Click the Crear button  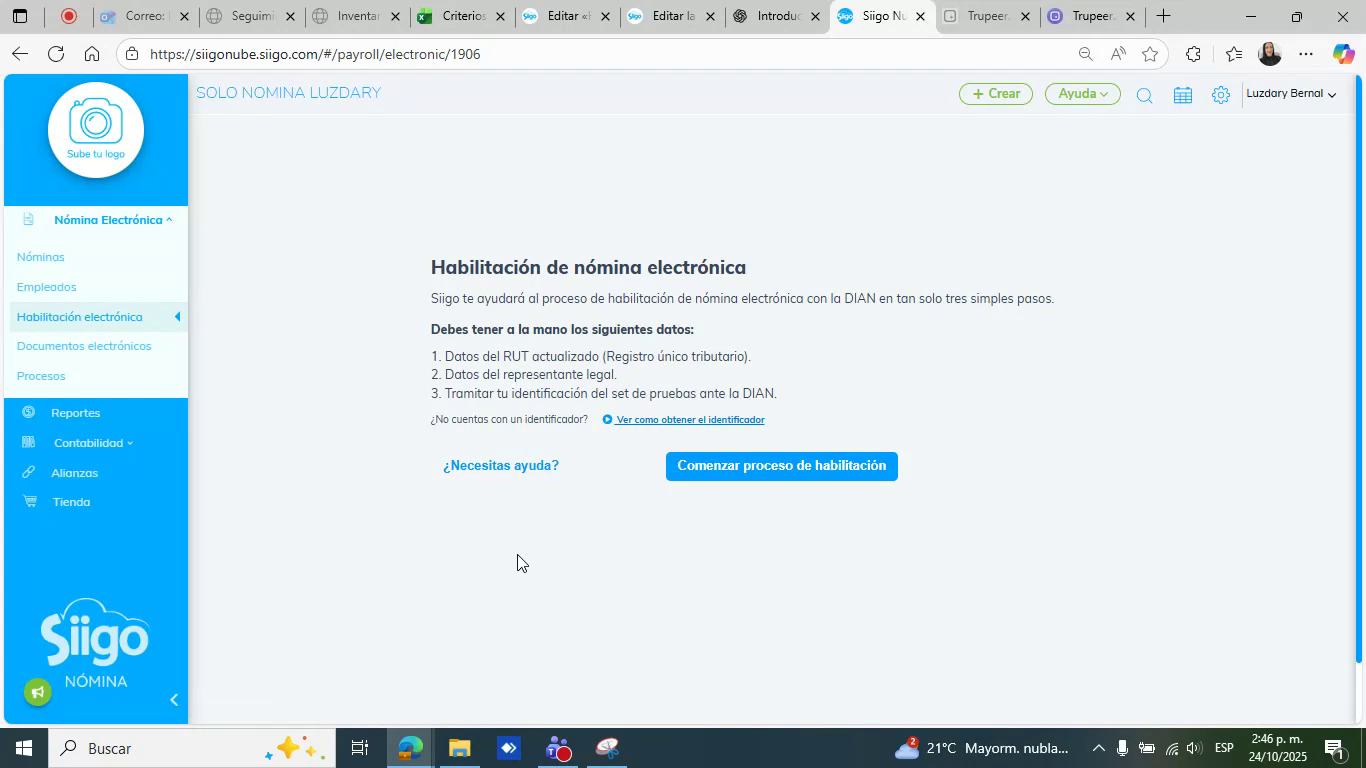click(996, 94)
